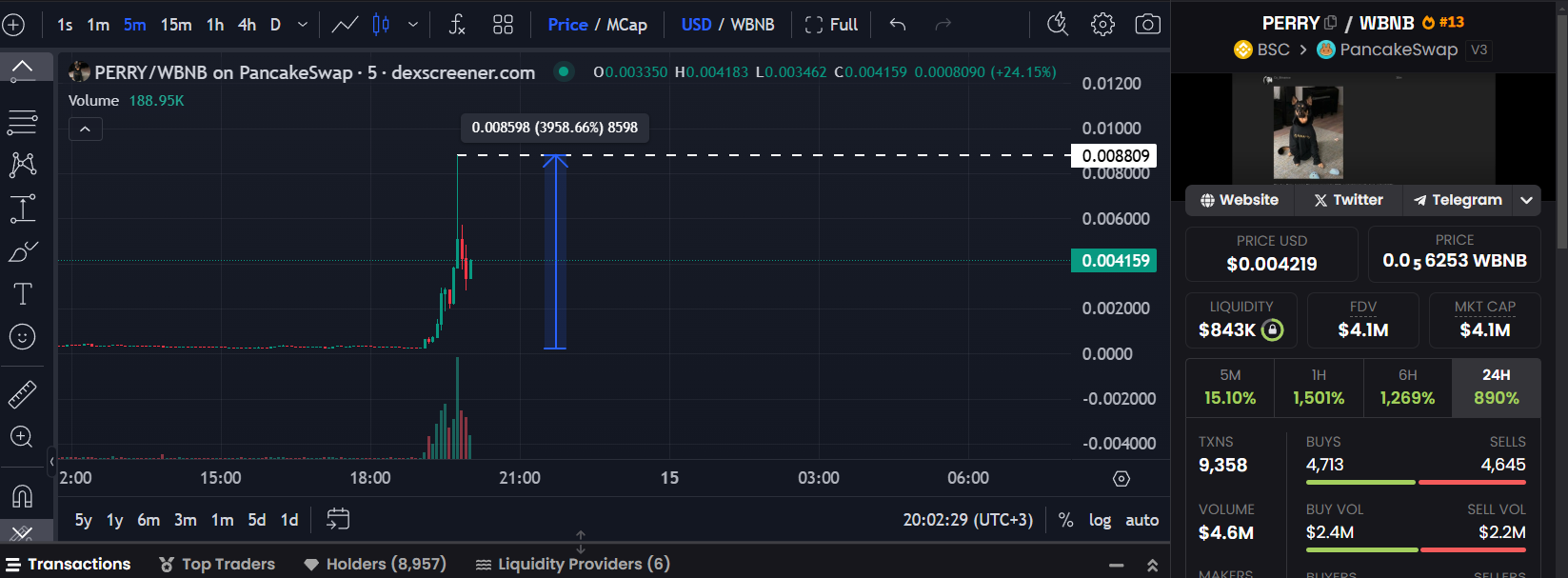Toggle percent scale on price axis

click(1065, 520)
